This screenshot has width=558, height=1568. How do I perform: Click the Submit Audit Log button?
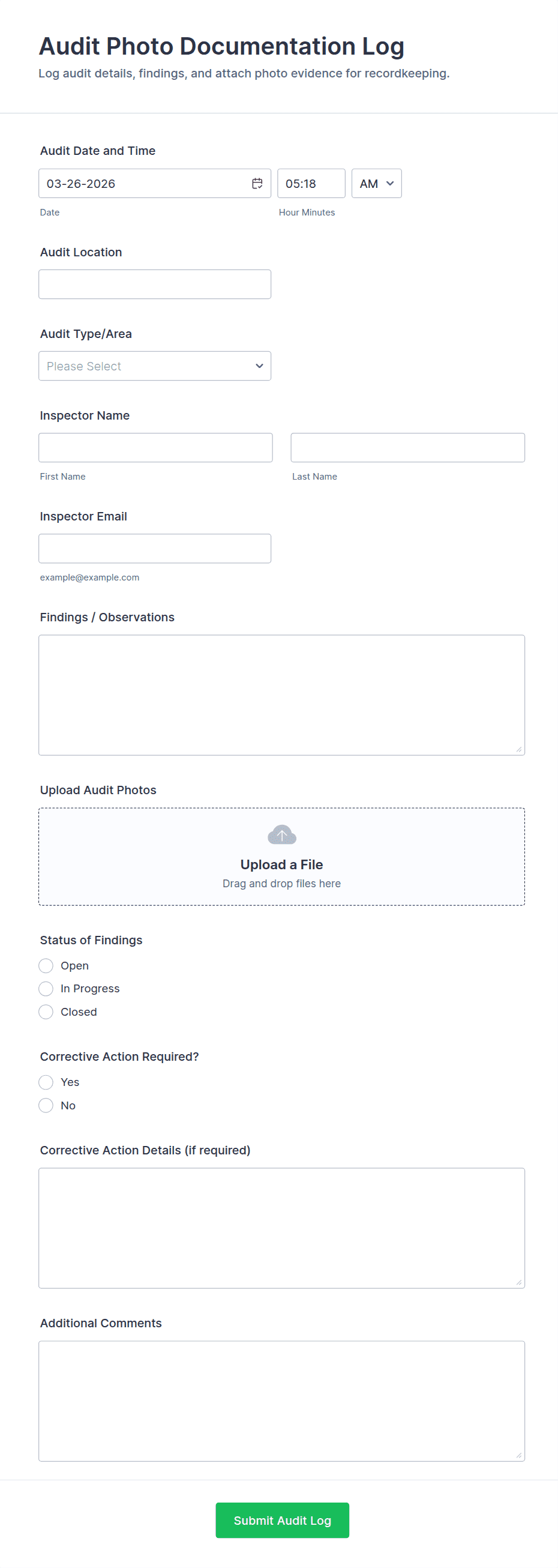pos(282,1520)
